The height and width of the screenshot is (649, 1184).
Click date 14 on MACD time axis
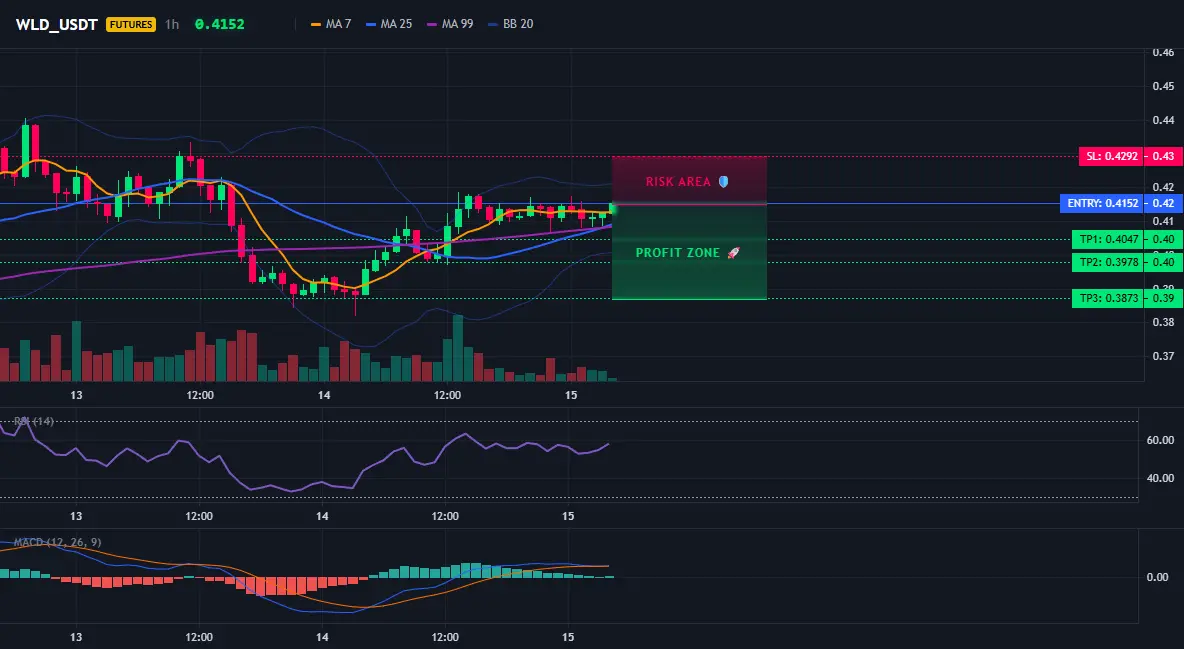coord(322,638)
